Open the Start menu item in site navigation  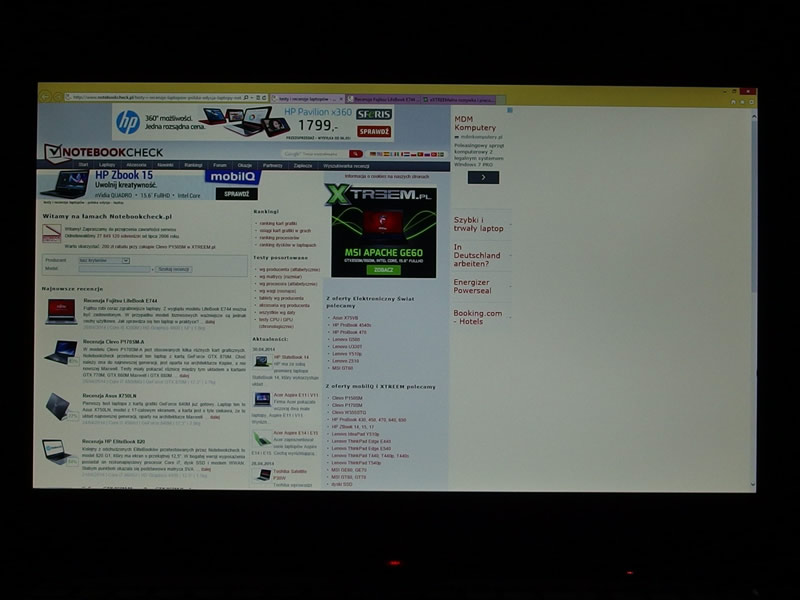tap(83, 165)
